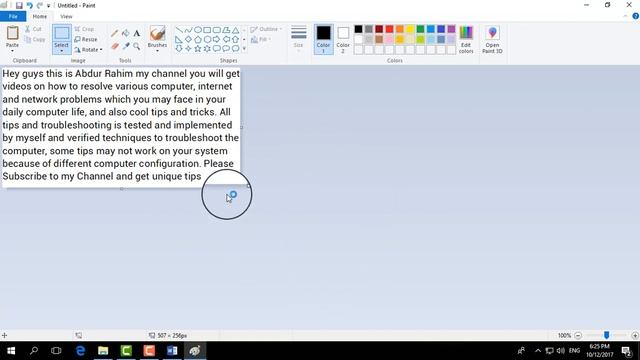Click the zoom in plus button
Viewport: 640px width, 360px height.
(635, 336)
